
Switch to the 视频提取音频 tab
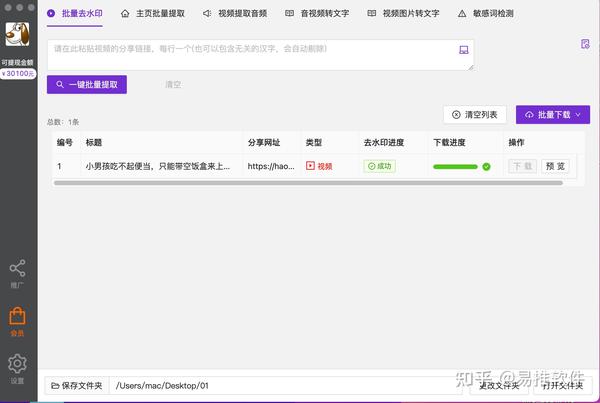point(235,14)
